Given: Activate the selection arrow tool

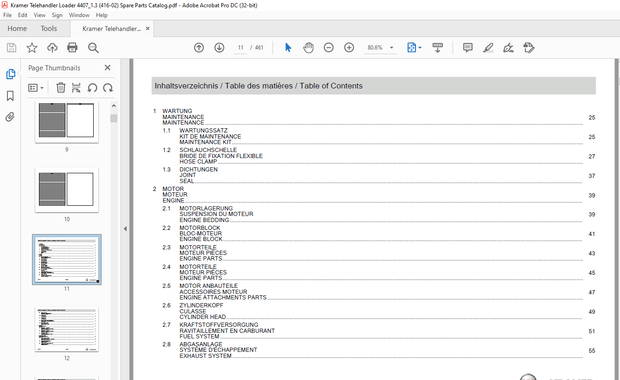Looking at the screenshot, I should click(288, 48).
